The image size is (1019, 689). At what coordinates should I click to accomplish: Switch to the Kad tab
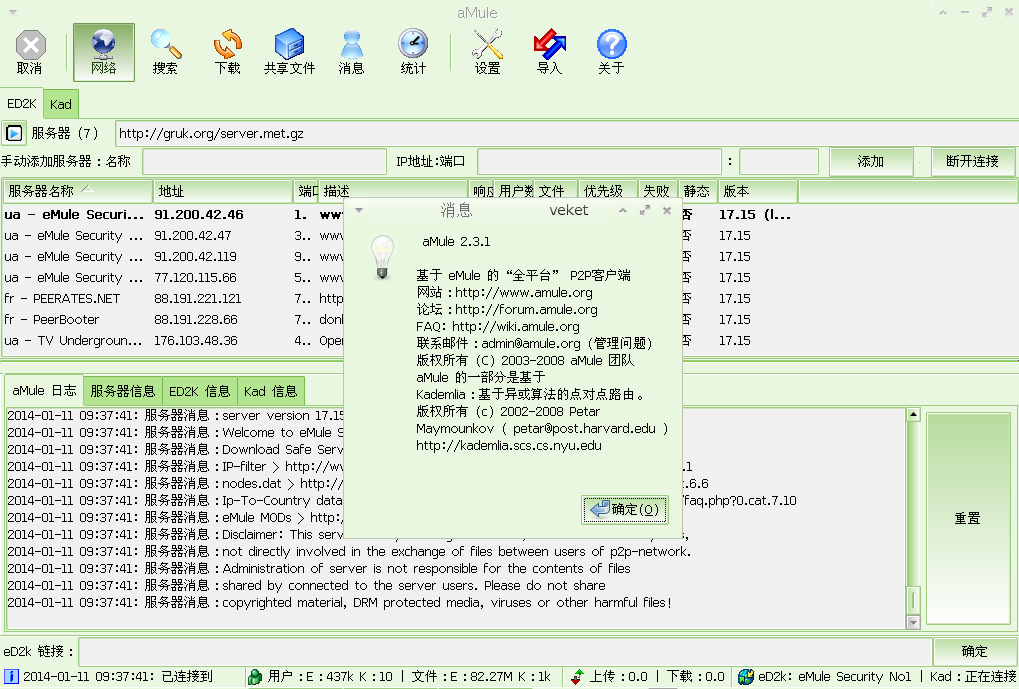[x=60, y=104]
